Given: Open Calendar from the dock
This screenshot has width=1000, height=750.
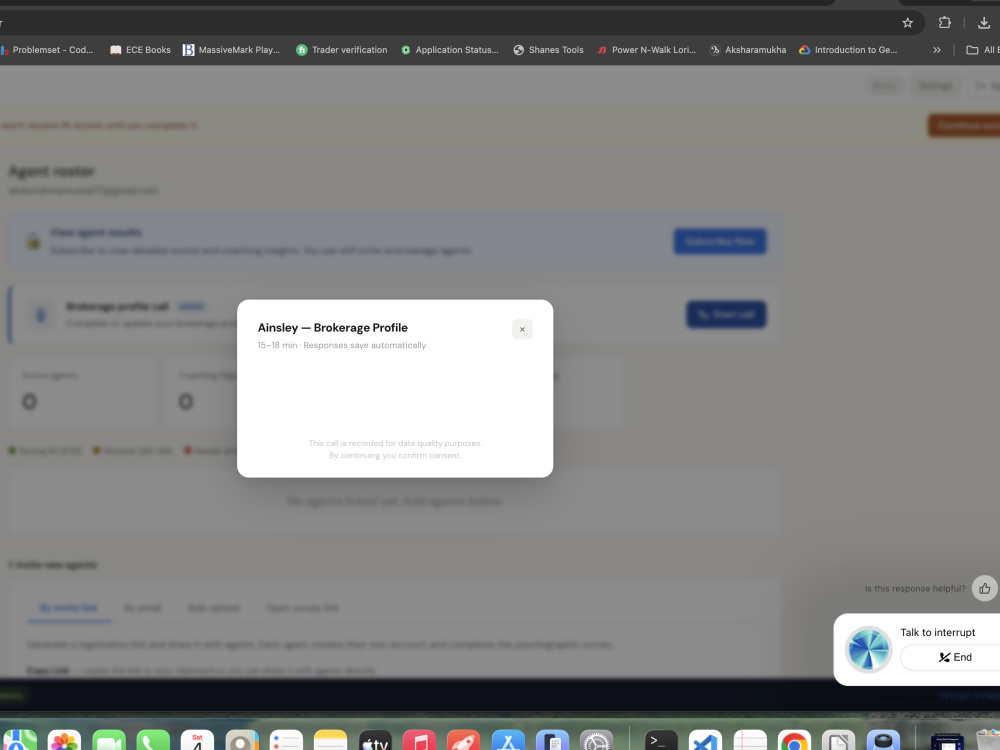Looking at the screenshot, I should point(197,741).
